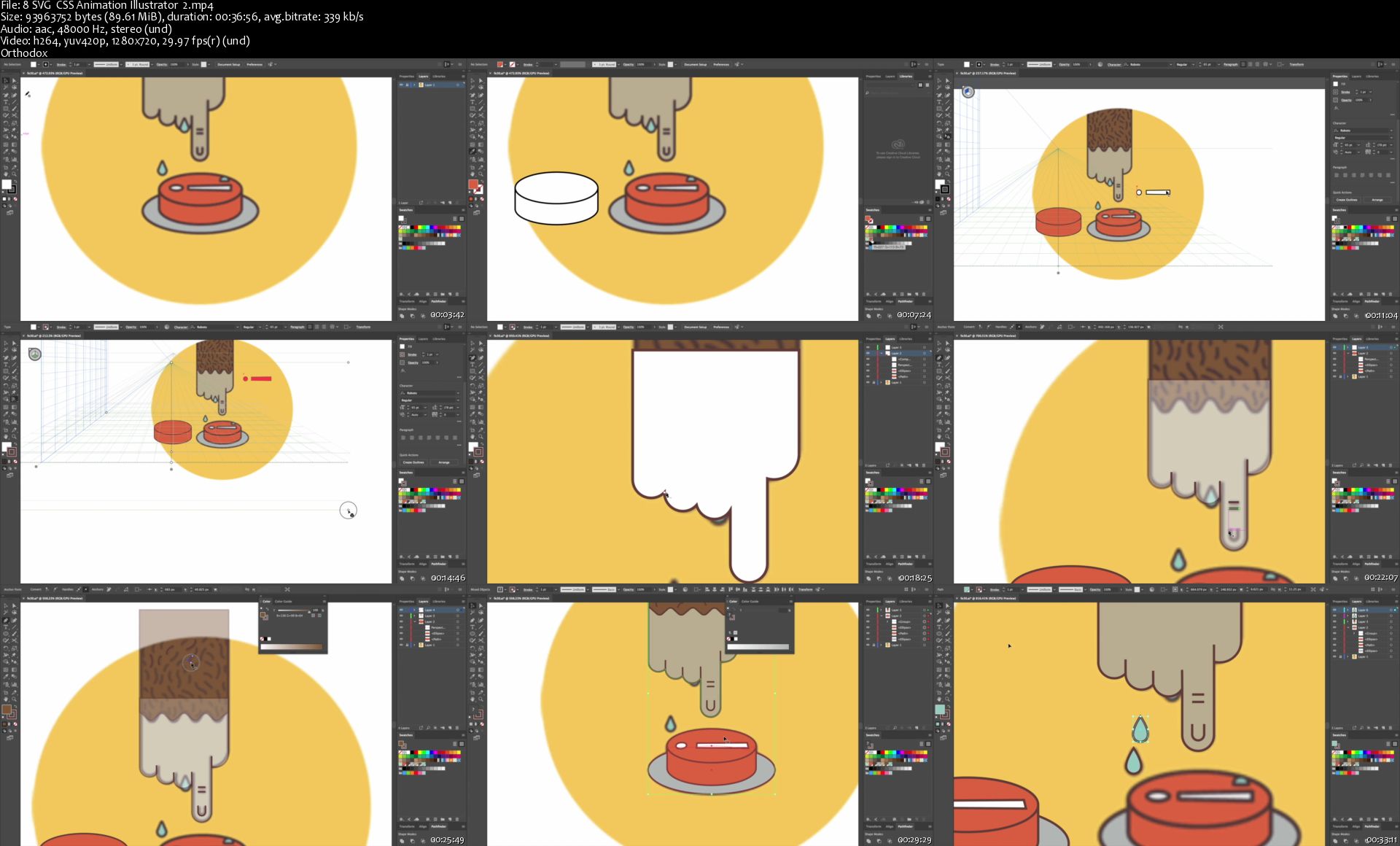This screenshot has height=846, width=1400.
Task: Choose the Line Segment tool in the 00:22:07 frame
Action: (x=947, y=365)
